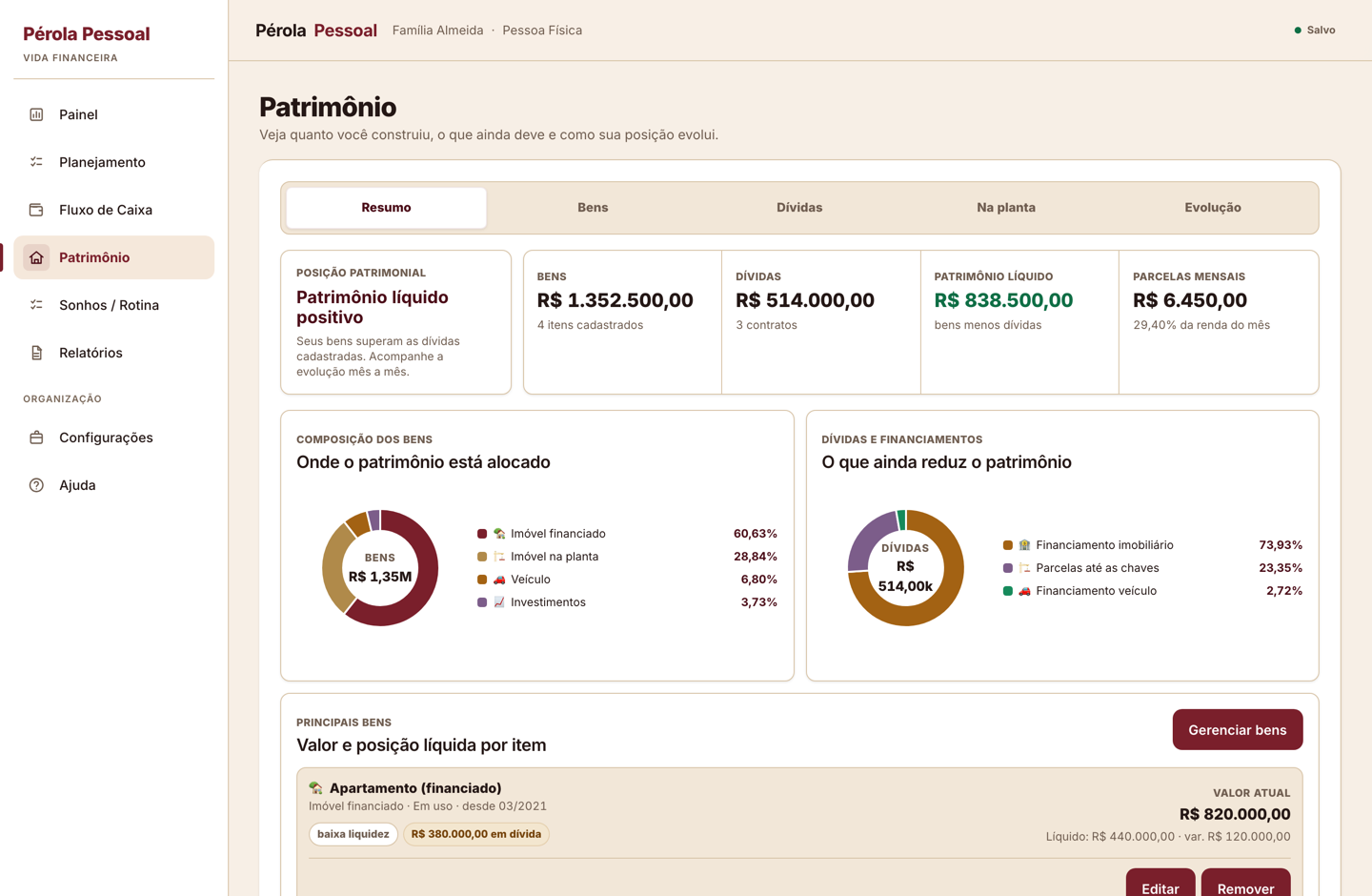Click the car emoji beside Veículo legend
This screenshot has width=1372, height=896.
click(x=499, y=580)
